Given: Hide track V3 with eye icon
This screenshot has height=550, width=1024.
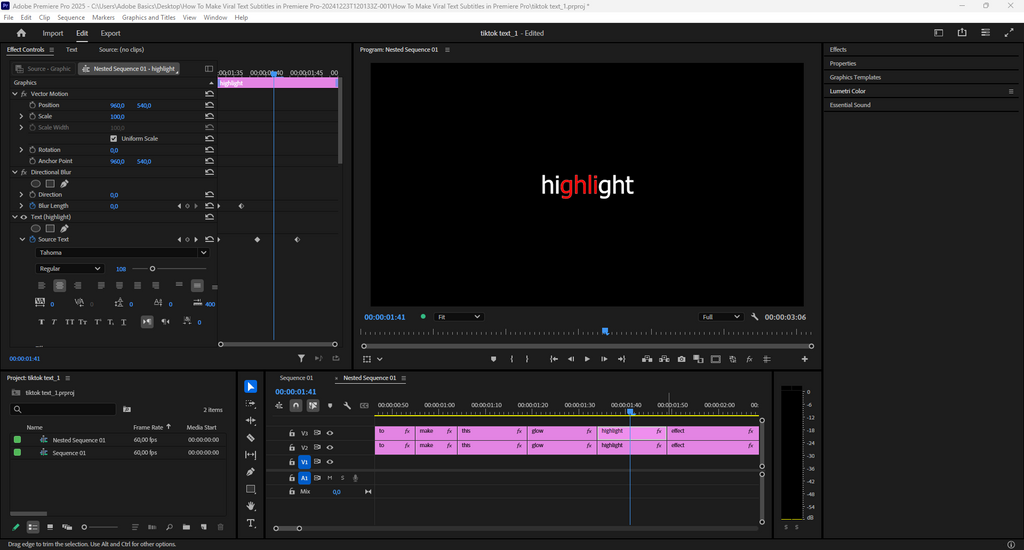Looking at the screenshot, I should pyautogui.click(x=330, y=433).
